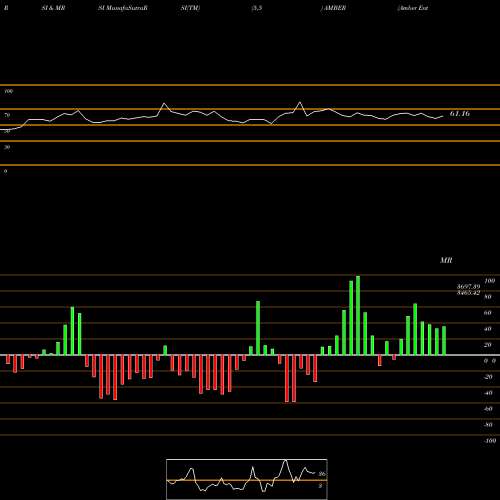Click the -80 label on MR axis
The height and width of the screenshot is (500, 500).
point(488,425)
